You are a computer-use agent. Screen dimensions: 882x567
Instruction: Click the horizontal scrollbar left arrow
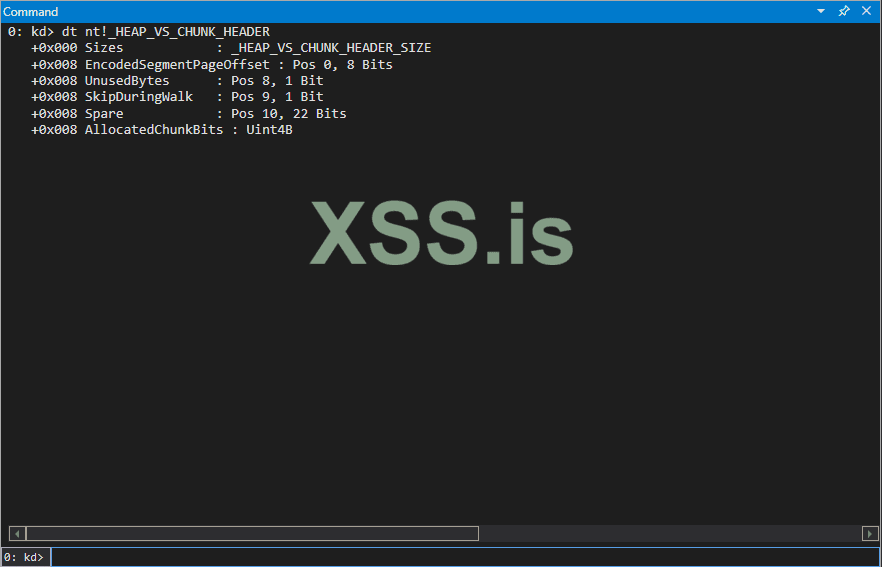click(x=17, y=533)
